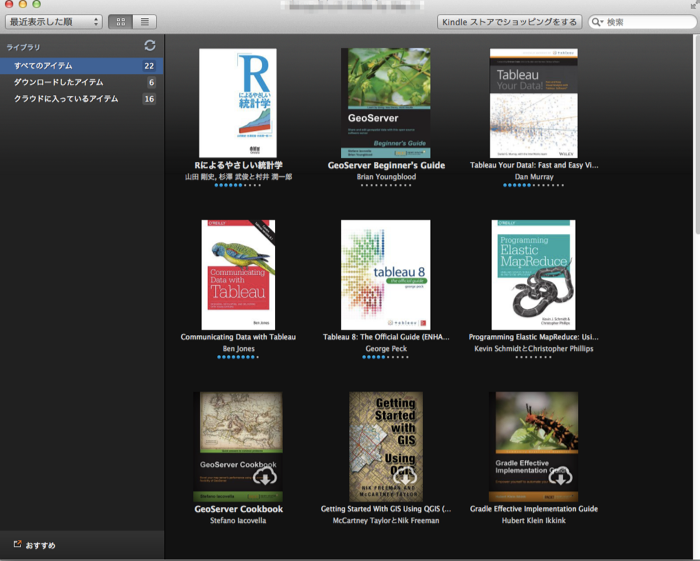700x561 pixels.
Task: Click the search magnifier dropdown icon
Action: 597,22
